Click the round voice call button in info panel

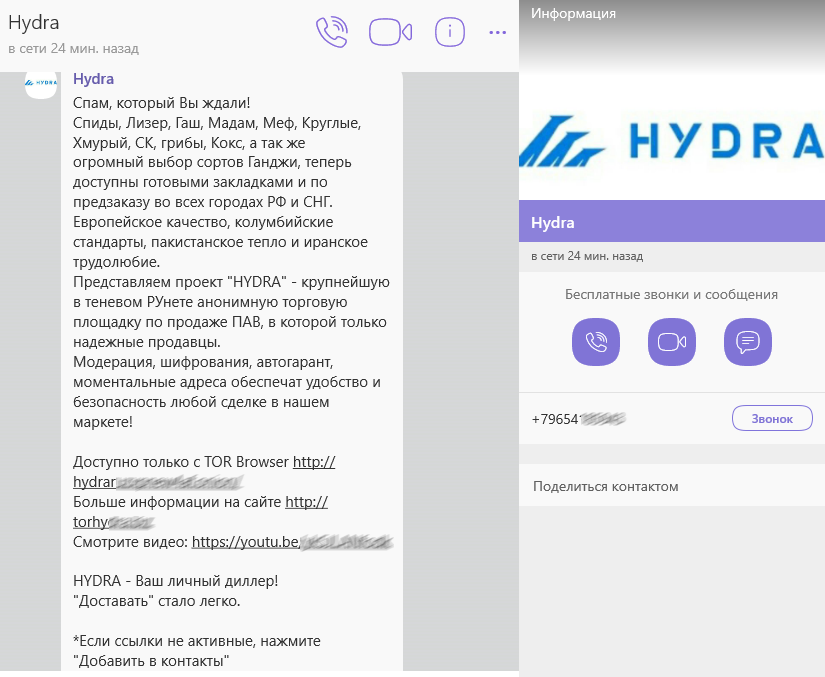(x=596, y=342)
